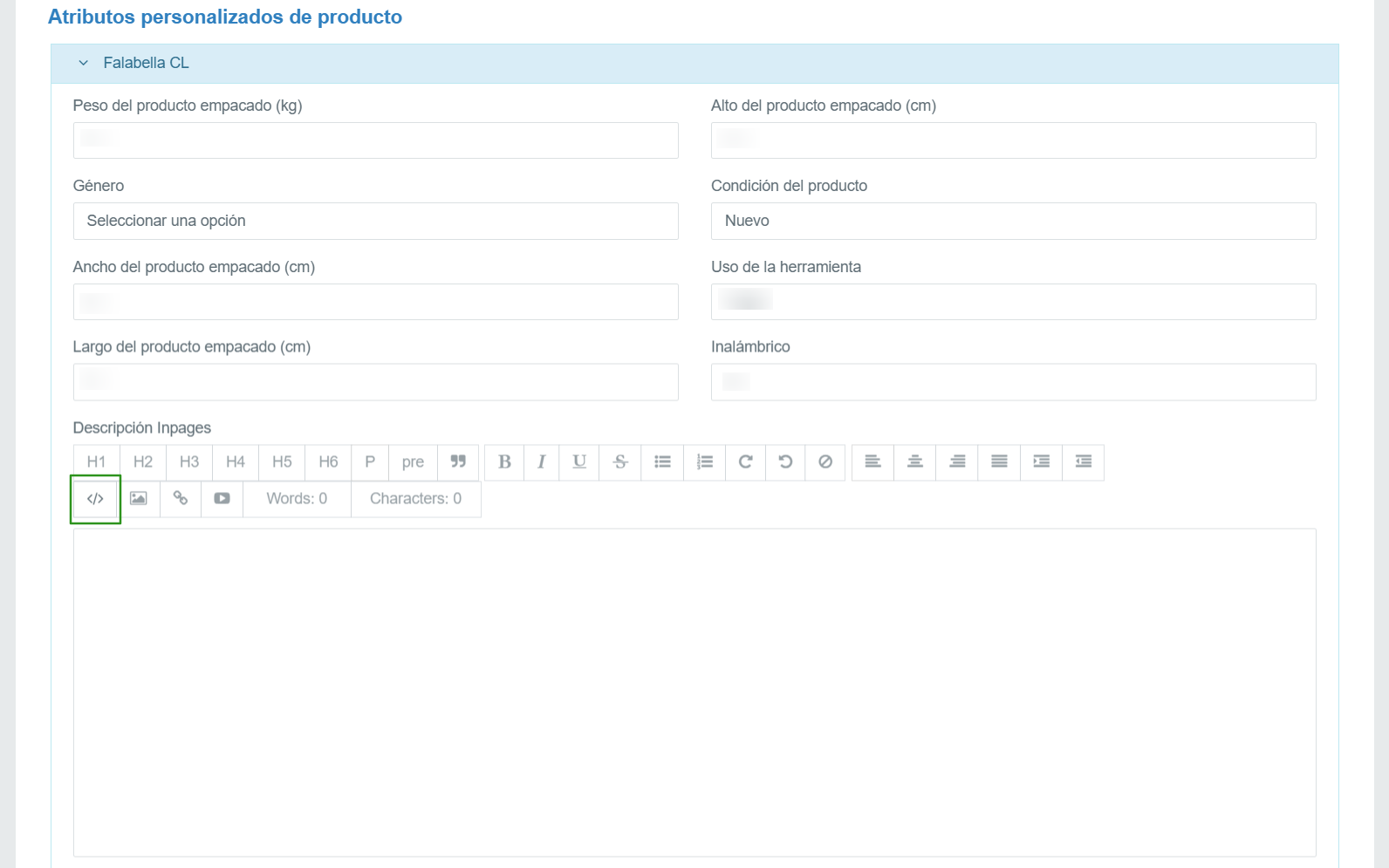Click the blockquote icon
Screen dimensions: 1389x868
458,462
